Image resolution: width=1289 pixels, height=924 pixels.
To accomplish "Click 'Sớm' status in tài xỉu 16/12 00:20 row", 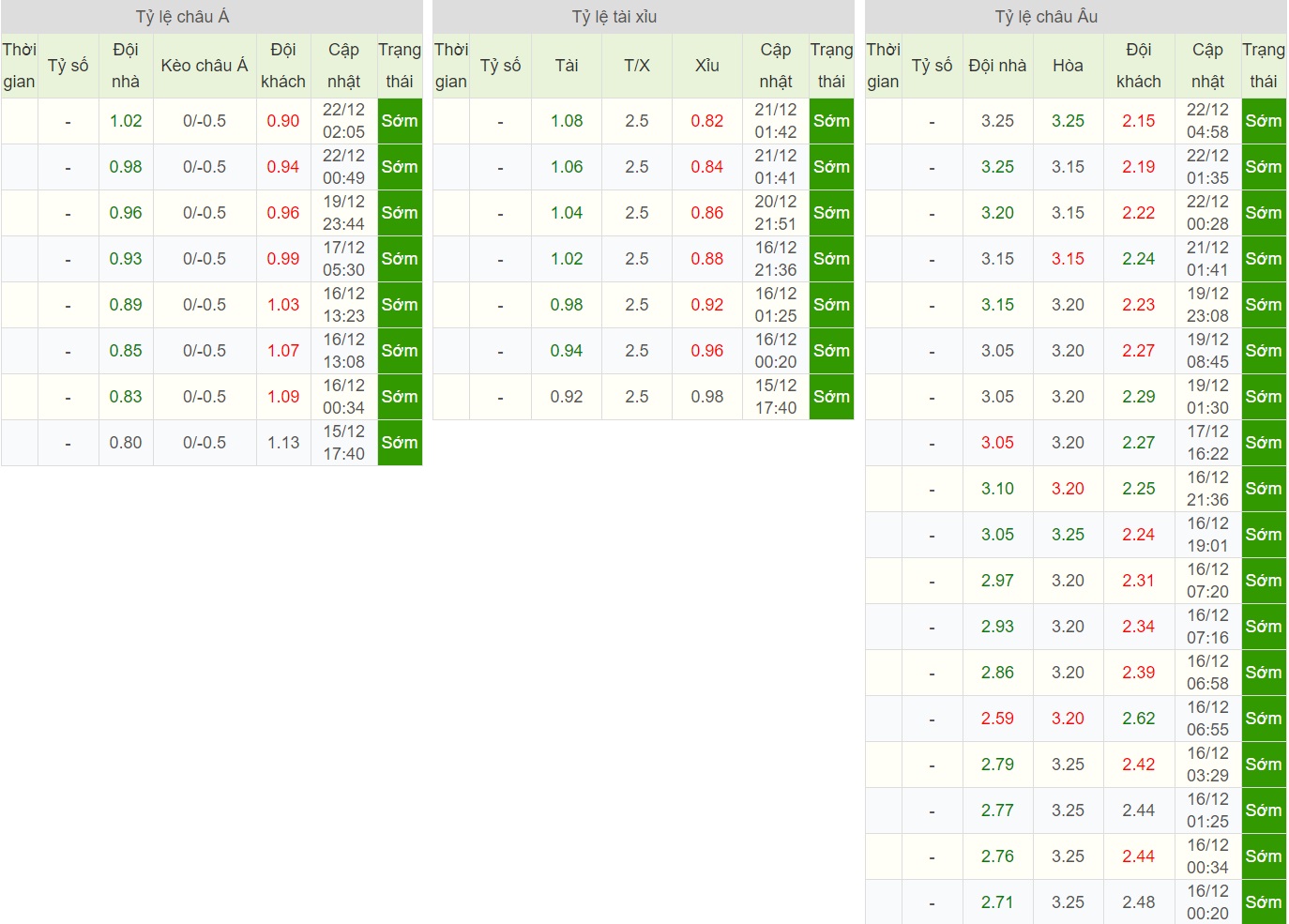I will (x=831, y=351).
